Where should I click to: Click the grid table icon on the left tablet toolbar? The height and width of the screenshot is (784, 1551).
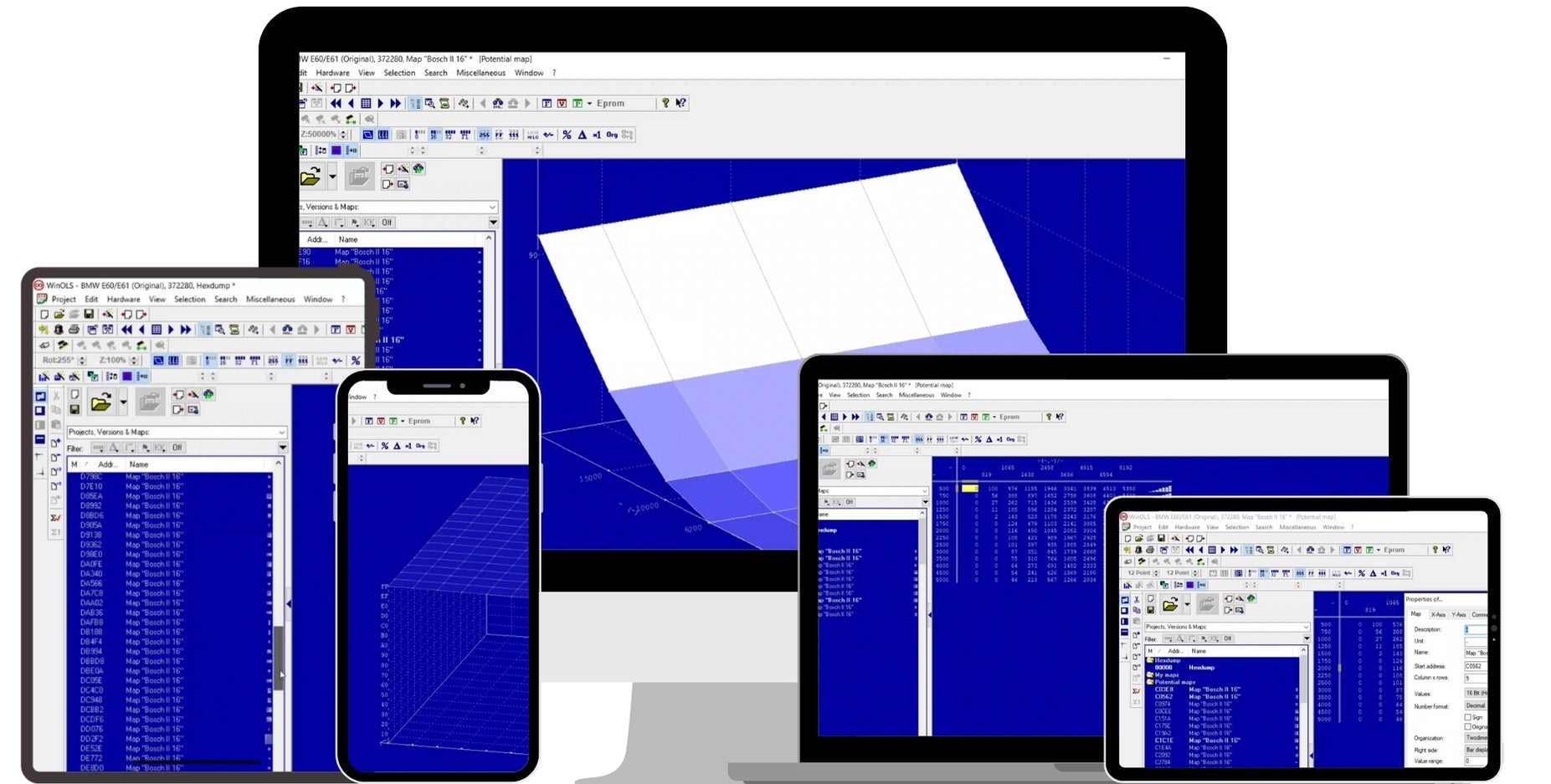coord(156,330)
